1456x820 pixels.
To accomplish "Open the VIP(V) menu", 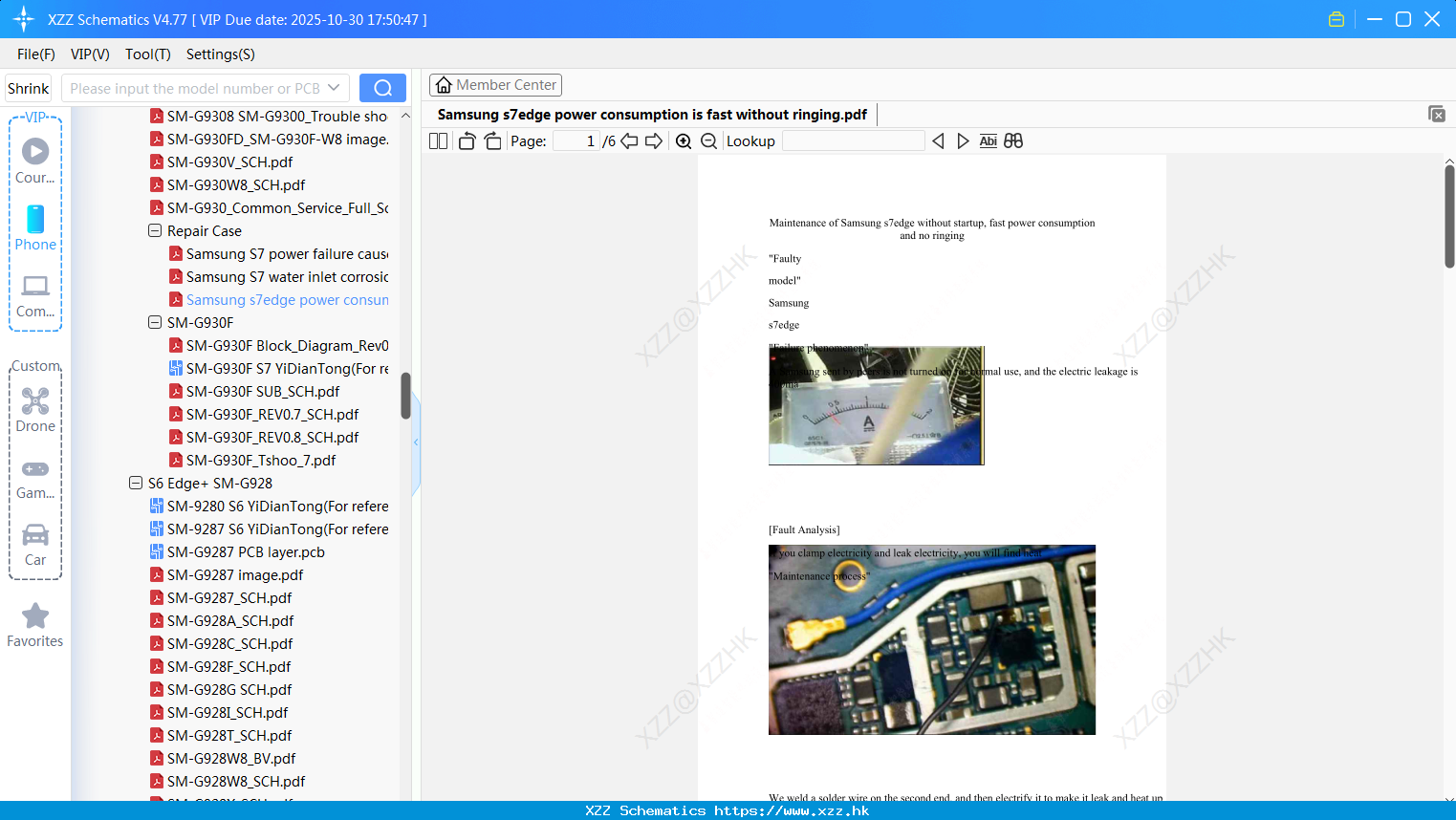I will point(90,54).
